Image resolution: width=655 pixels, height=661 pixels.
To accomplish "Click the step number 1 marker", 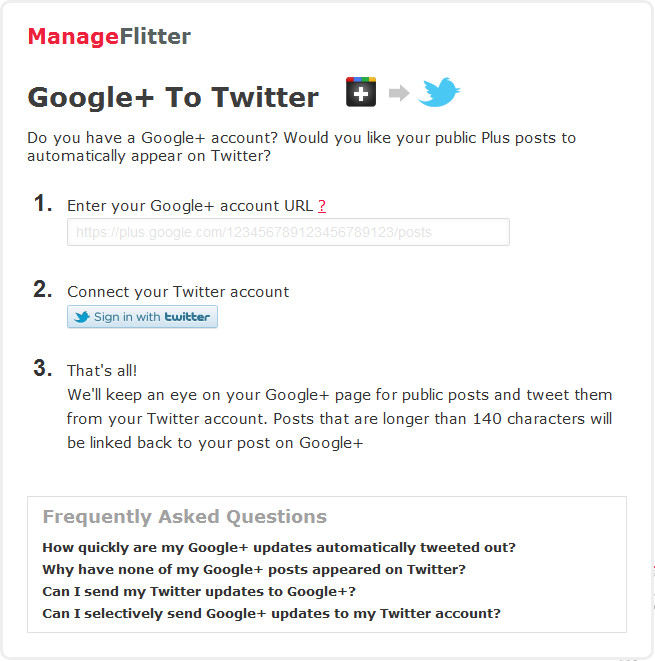I will click(43, 203).
